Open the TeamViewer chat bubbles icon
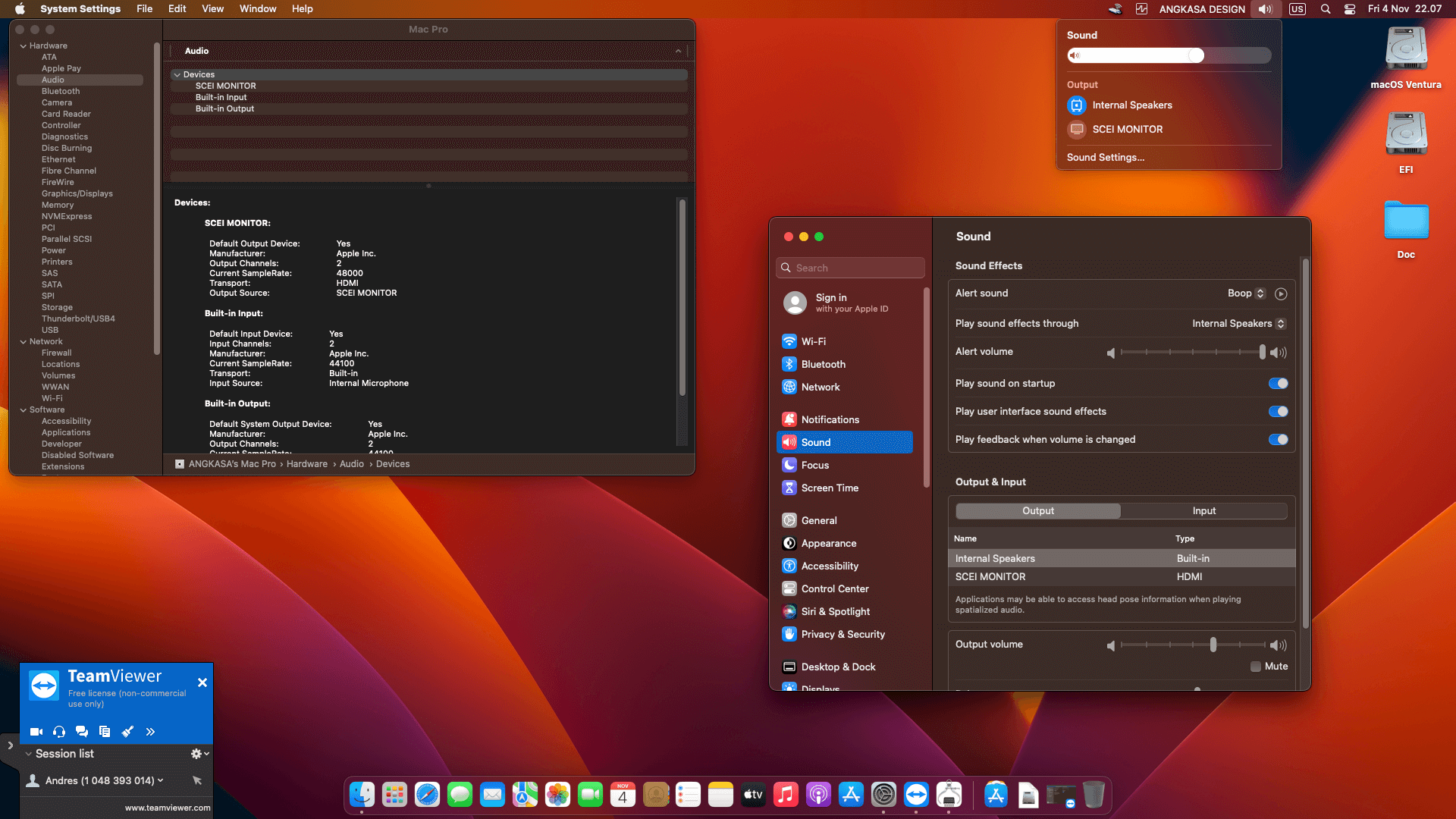Viewport: 1456px width, 819px height. tap(82, 732)
